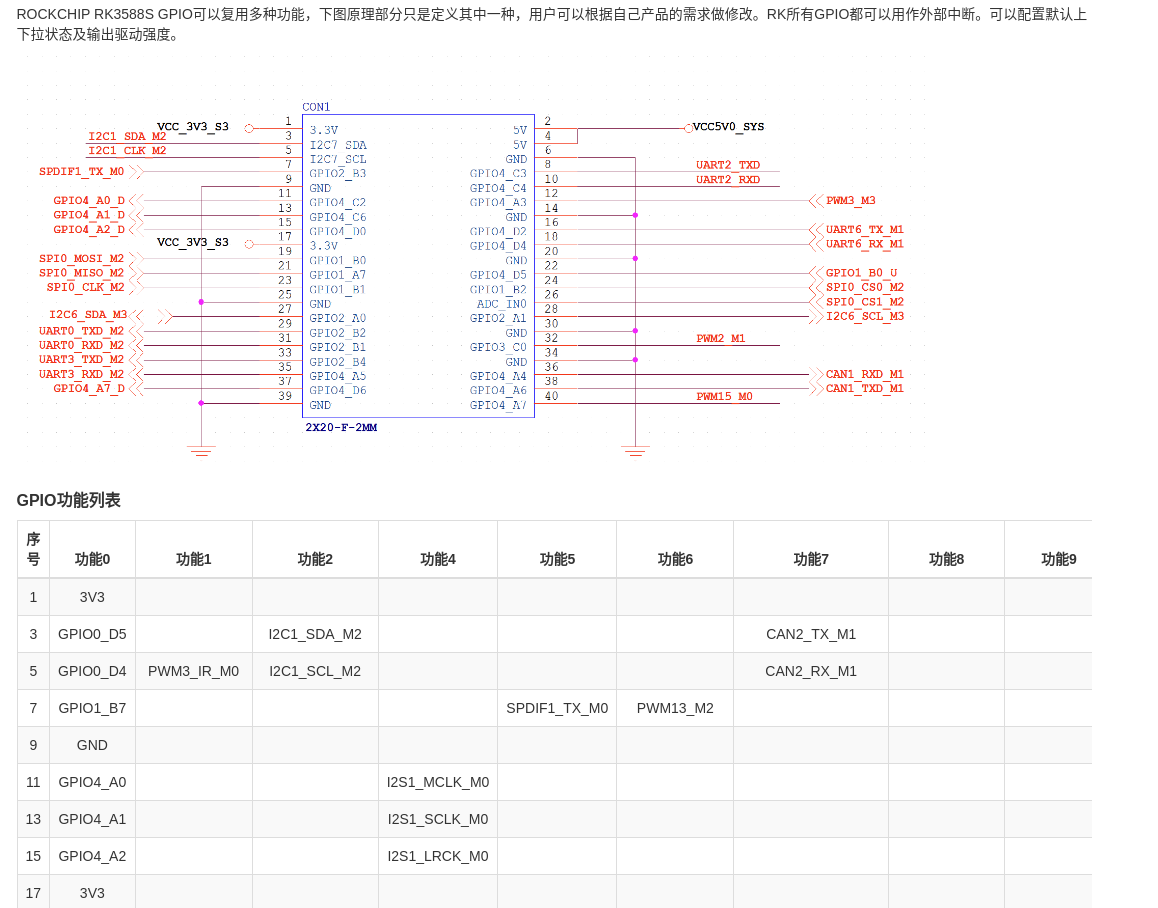The width and height of the screenshot is (1158, 908).
Task: Click the PWM15_M0 net label
Action: pos(724,397)
